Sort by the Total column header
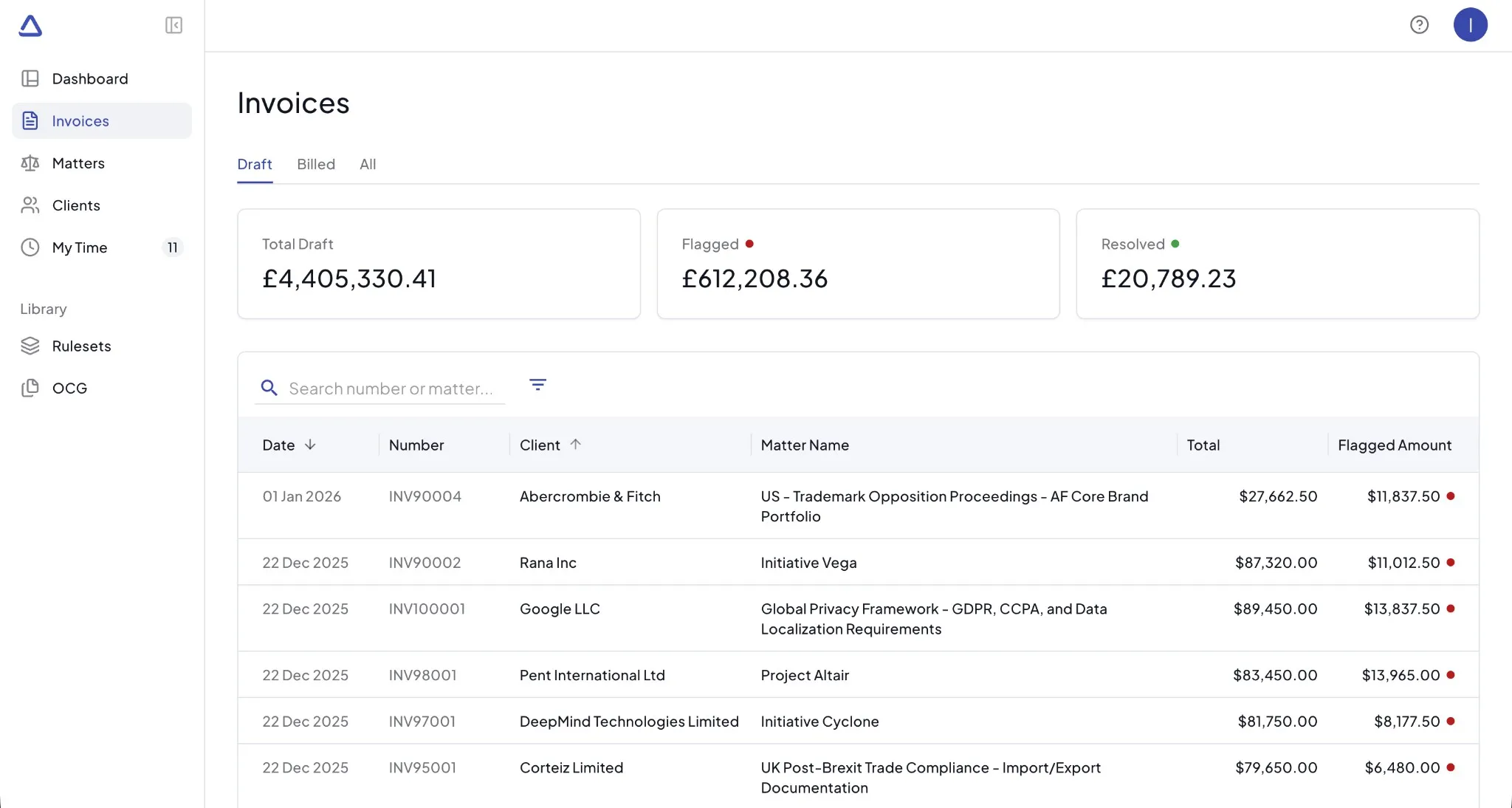1512x808 pixels. pos(1203,445)
